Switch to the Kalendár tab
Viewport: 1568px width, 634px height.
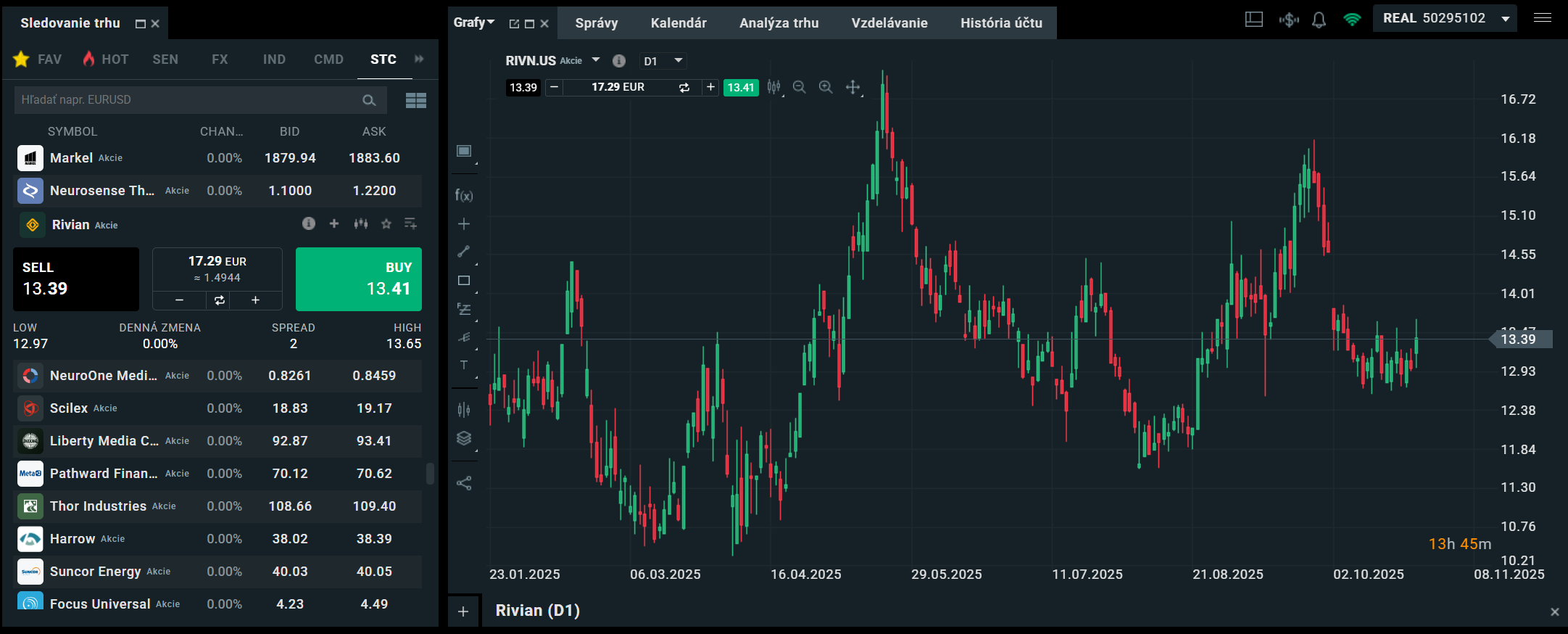[x=678, y=23]
